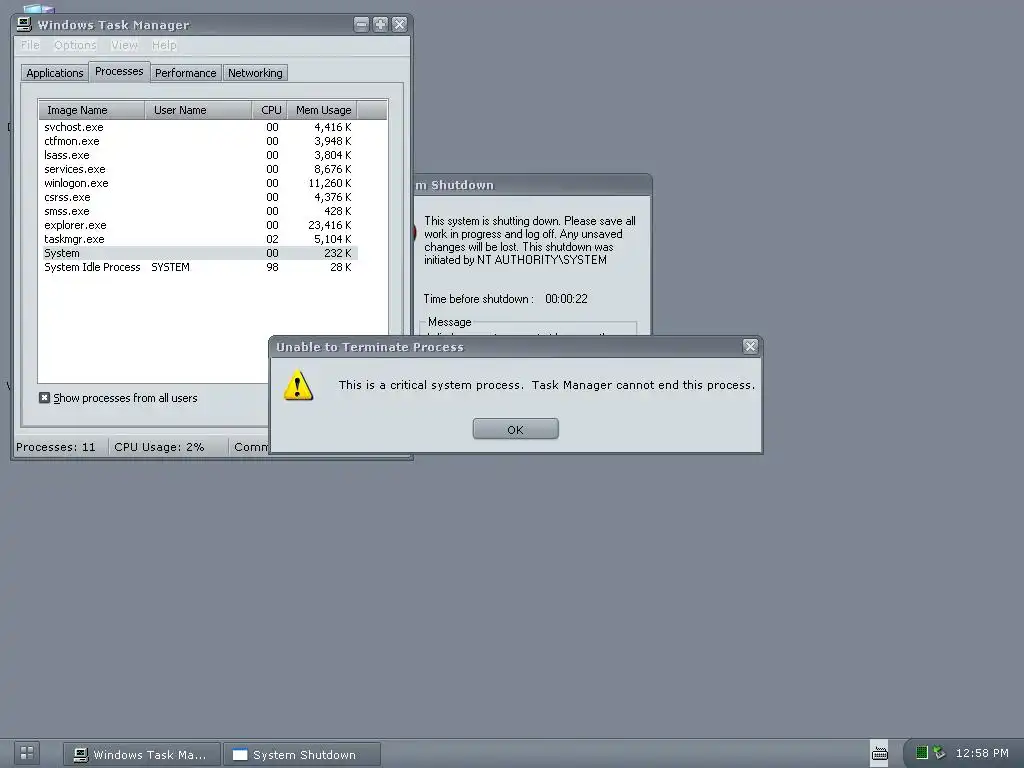Toggle Show processes from all users checkbox
This screenshot has width=1024, height=768.
click(x=44, y=398)
